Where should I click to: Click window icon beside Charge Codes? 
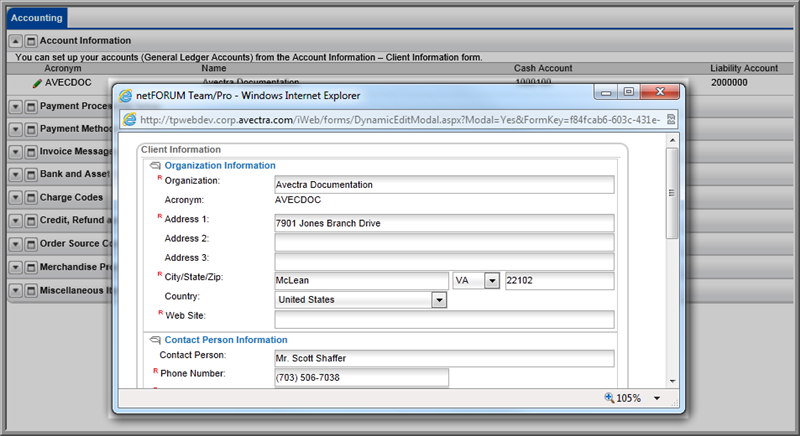(31, 197)
